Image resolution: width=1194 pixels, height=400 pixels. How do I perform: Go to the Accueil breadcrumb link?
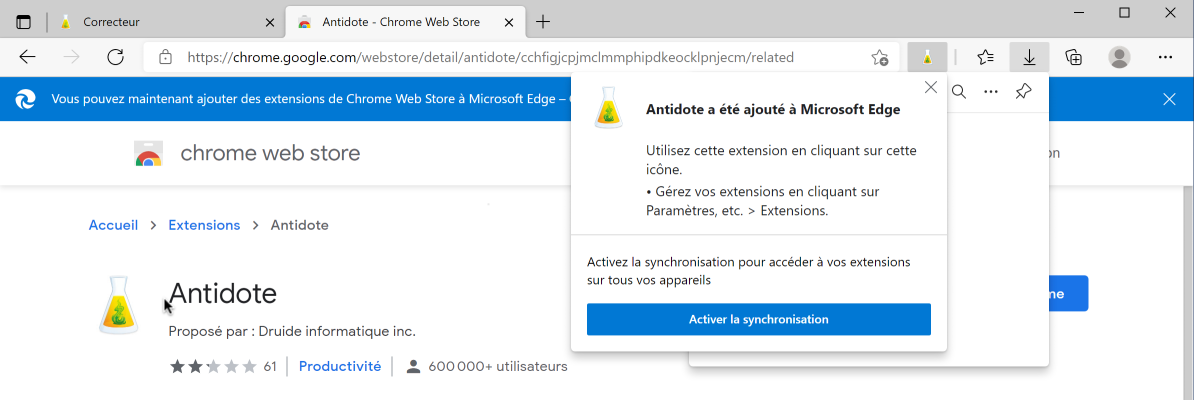pos(113,225)
